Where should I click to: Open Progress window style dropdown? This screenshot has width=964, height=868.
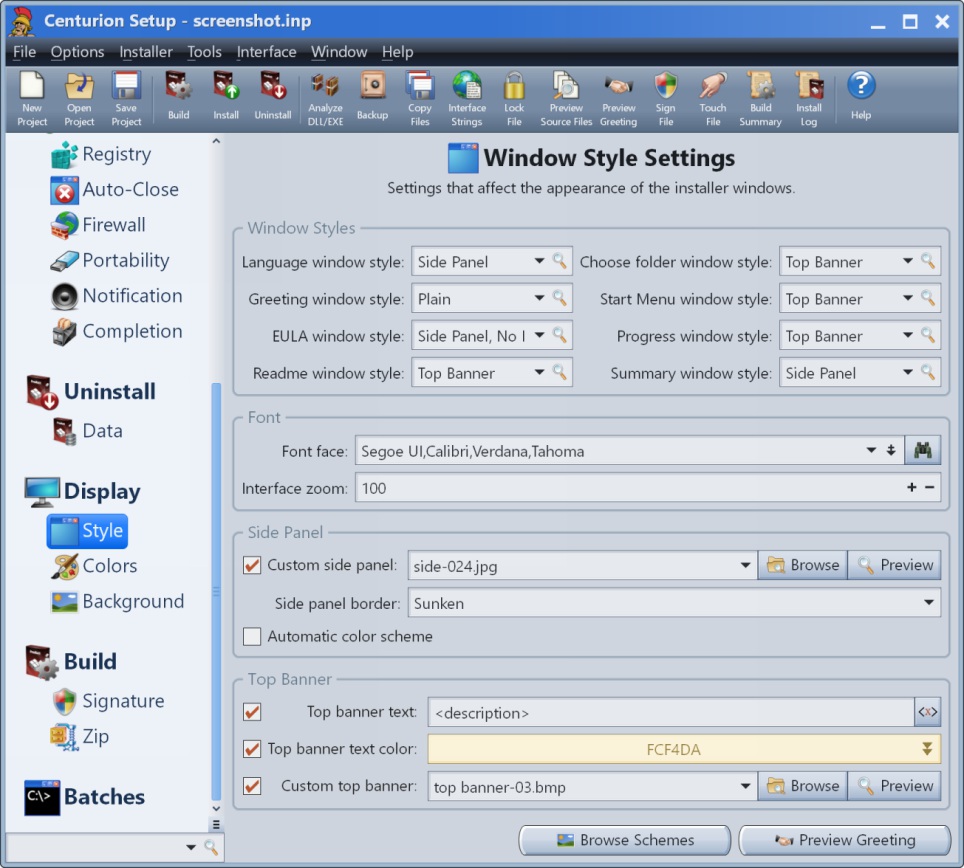pos(907,335)
